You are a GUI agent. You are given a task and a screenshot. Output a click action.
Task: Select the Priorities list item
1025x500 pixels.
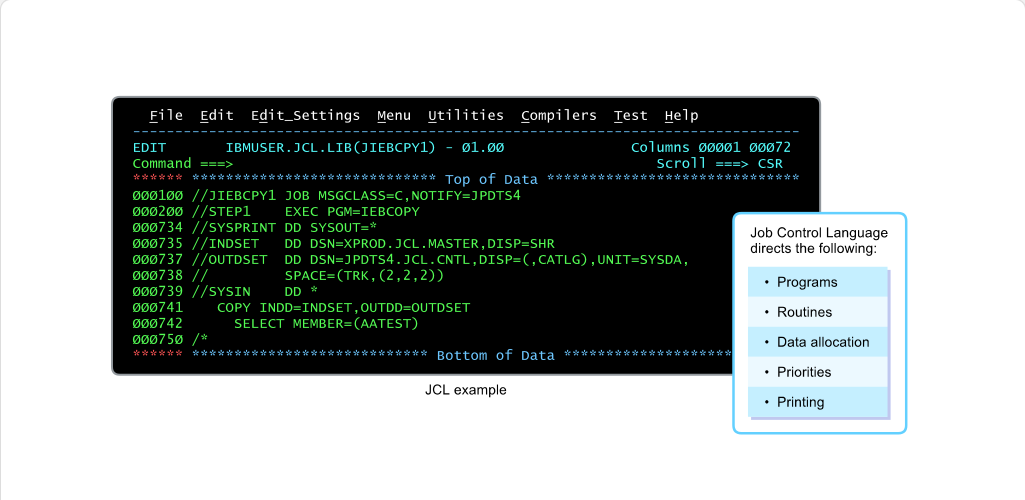[x=817, y=373]
